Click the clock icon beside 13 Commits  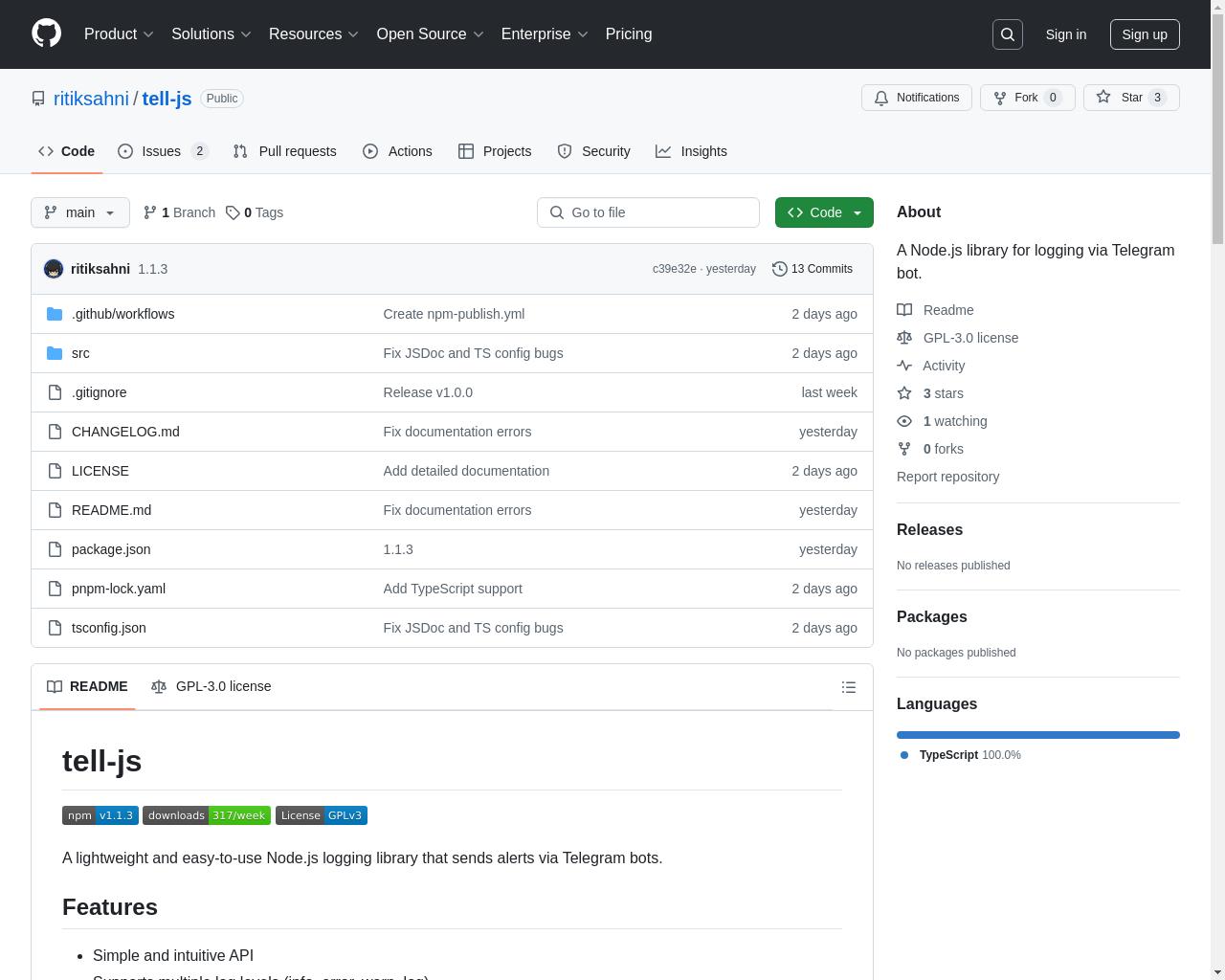780,269
